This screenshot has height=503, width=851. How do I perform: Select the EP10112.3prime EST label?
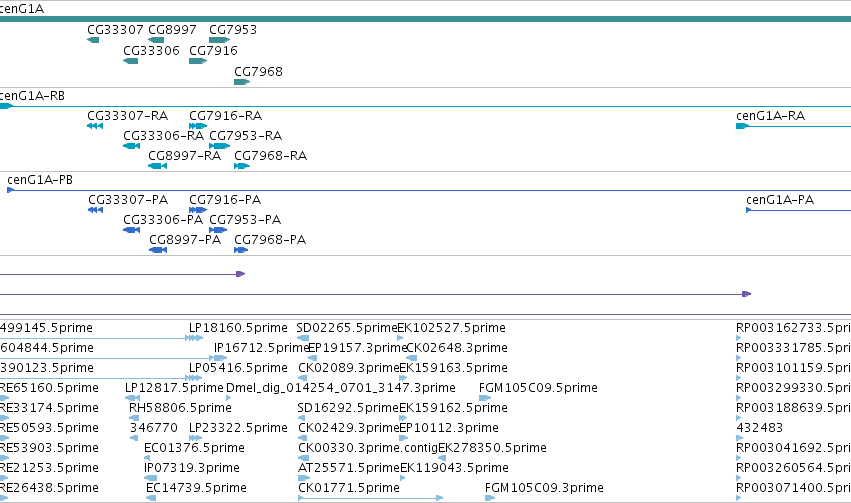tap(449, 428)
